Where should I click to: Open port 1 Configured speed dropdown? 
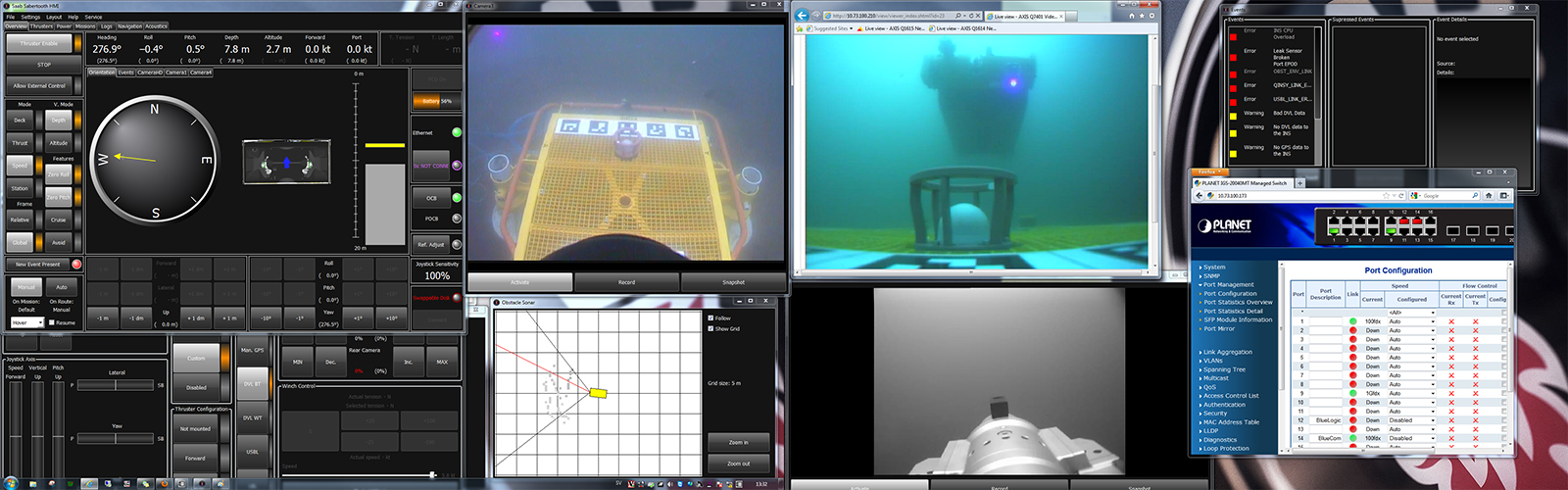[1411, 321]
